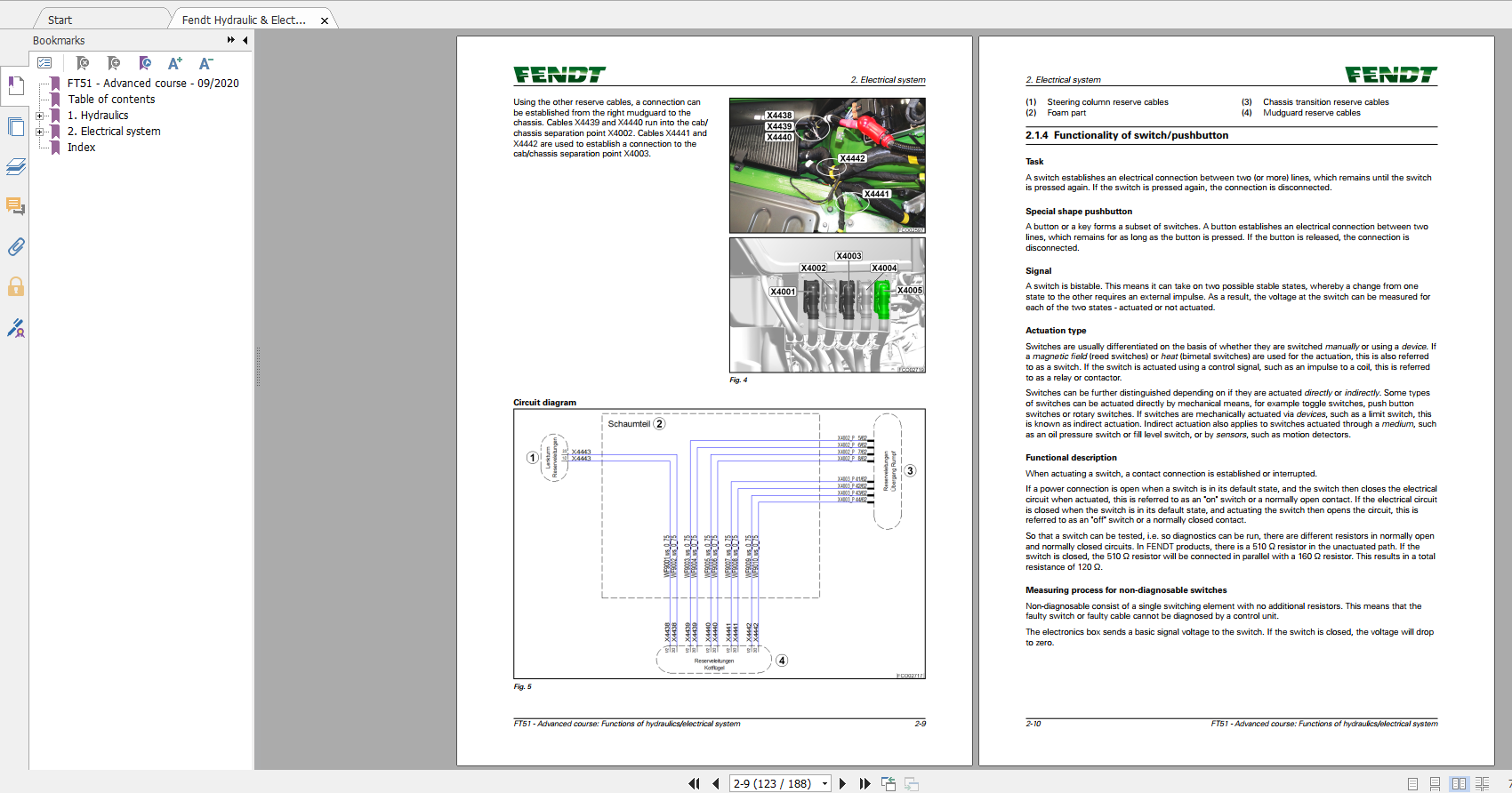Click the 'Schaumteil' label in diagram

pos(629,424)
